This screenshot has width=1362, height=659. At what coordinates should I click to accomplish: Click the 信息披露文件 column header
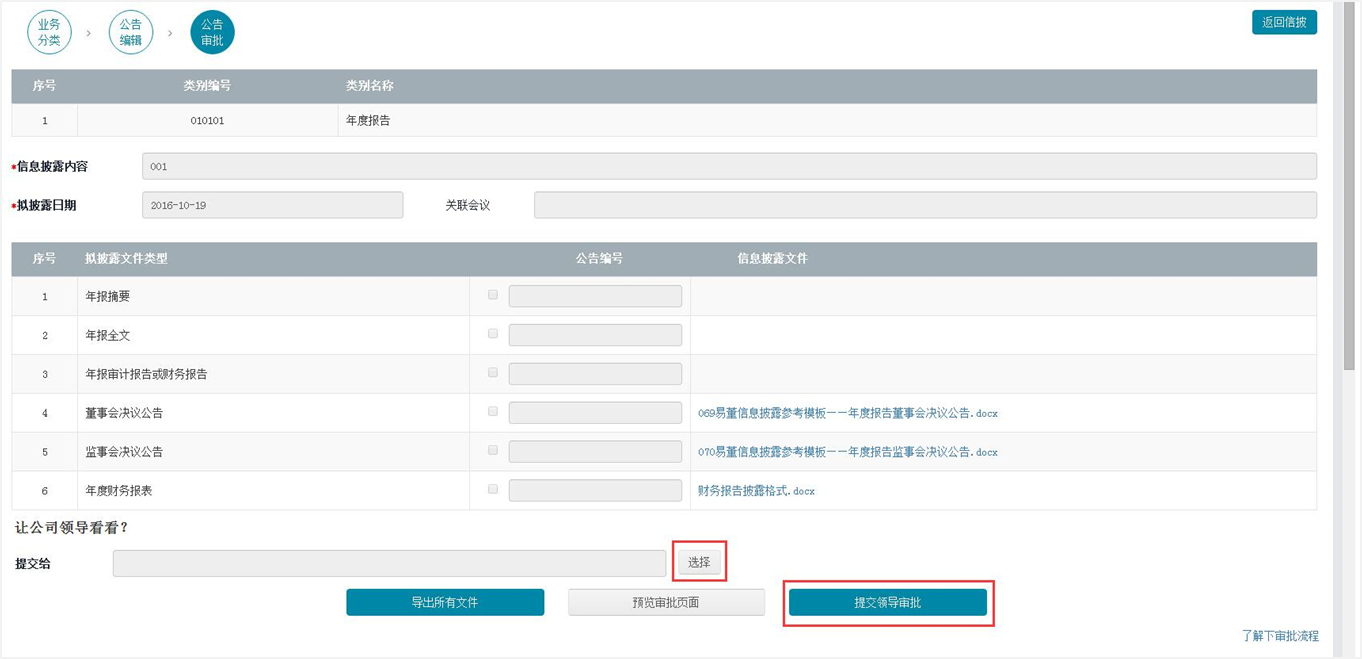(x=772, y=258)
